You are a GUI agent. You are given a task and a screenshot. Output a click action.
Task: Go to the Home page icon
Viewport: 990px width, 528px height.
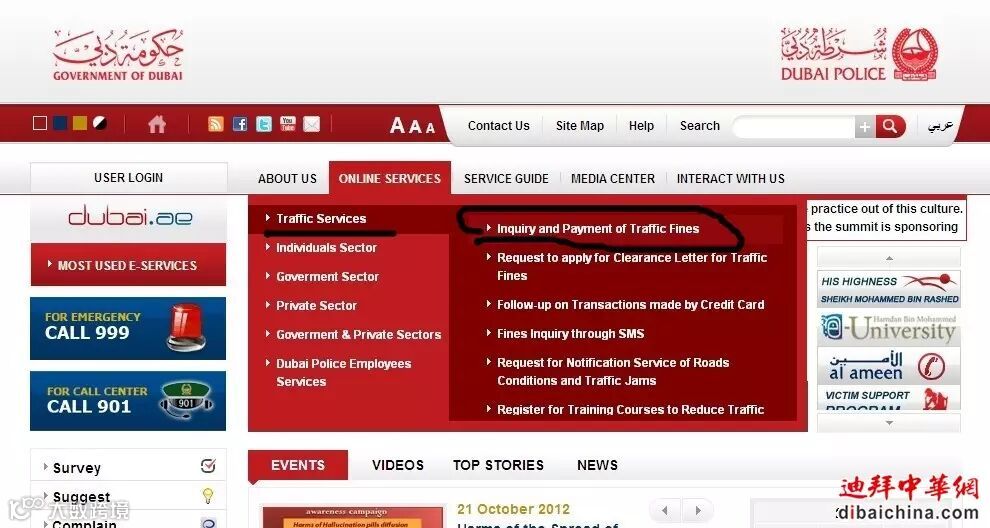click(x=157, y=124)
